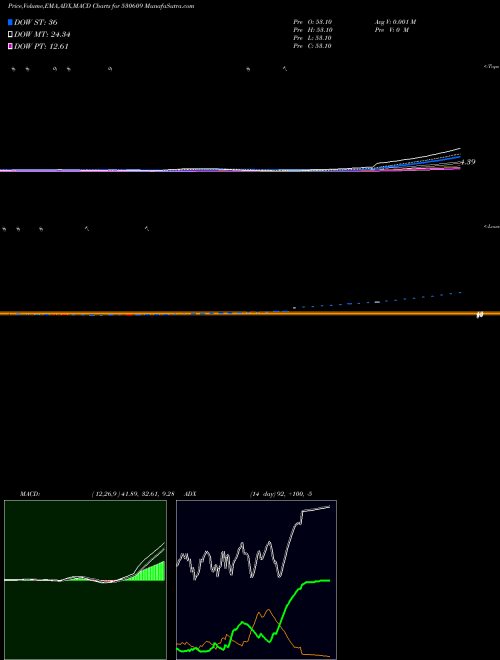Click the orange horizontal volume baseline
The width and height of the screenshot is (500, 660).
click(250, 313)
